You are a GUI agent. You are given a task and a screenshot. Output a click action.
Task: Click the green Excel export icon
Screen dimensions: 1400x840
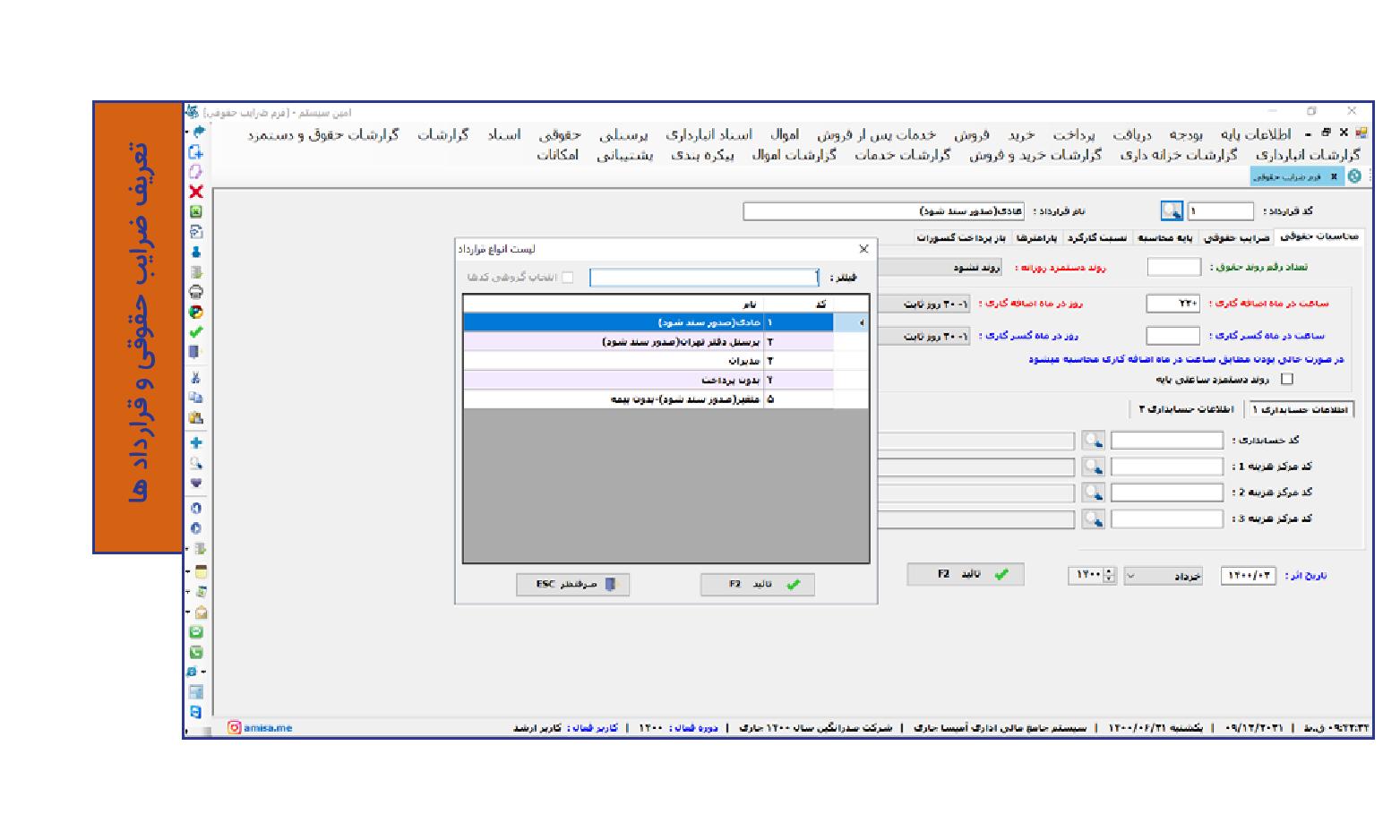click(196, 211)
